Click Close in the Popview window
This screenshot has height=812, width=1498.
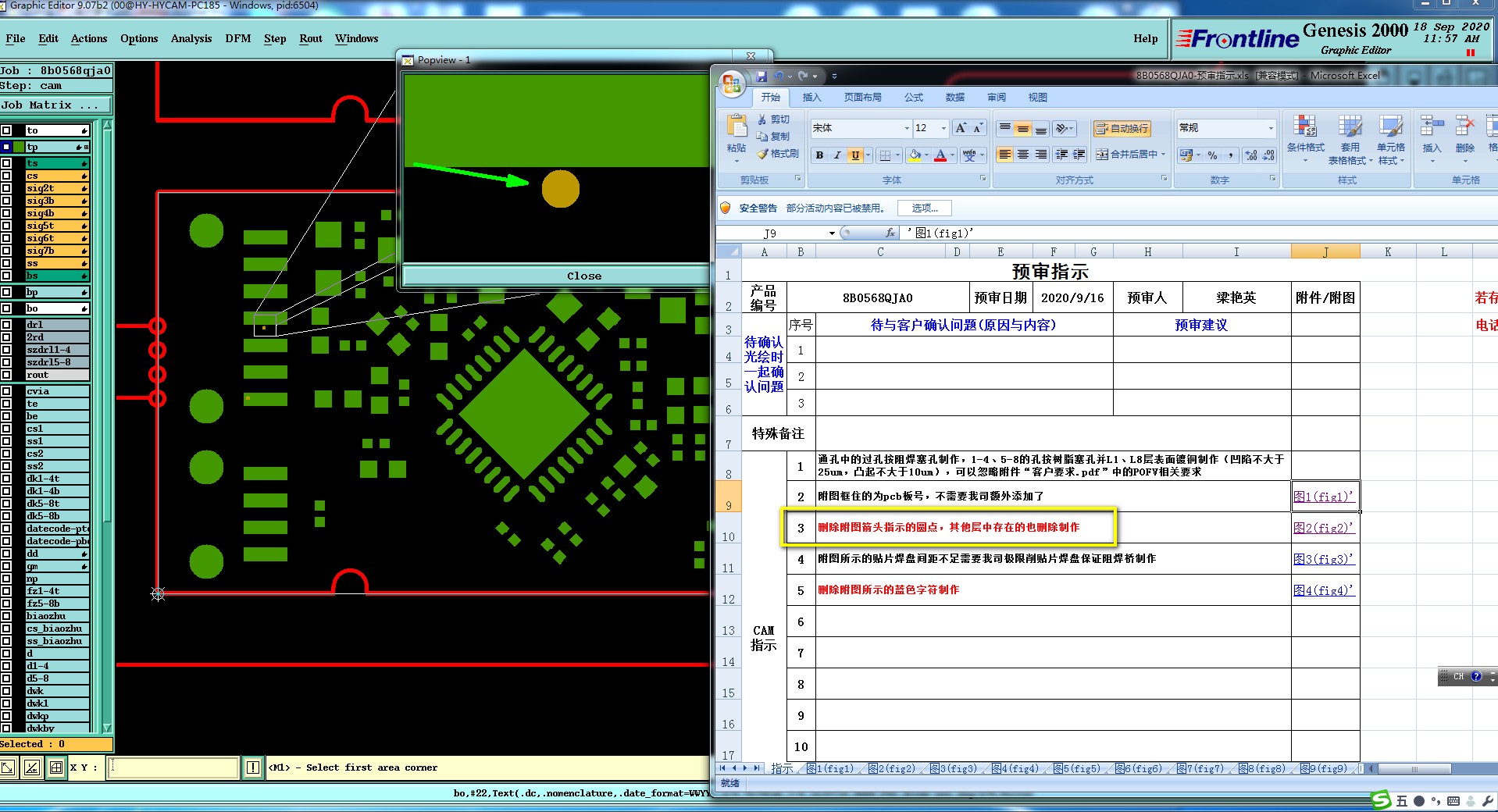(584, 276)
